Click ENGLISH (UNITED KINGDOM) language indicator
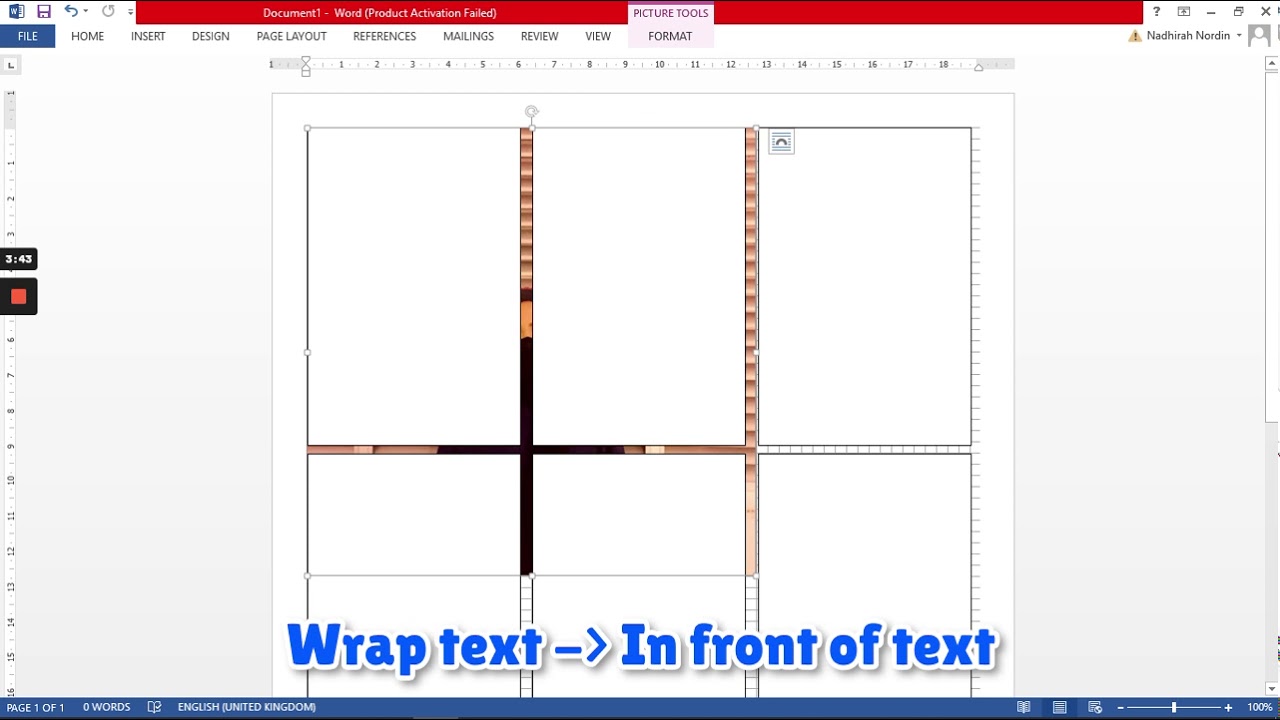1280x720 pixels. [x=246, y=707]
